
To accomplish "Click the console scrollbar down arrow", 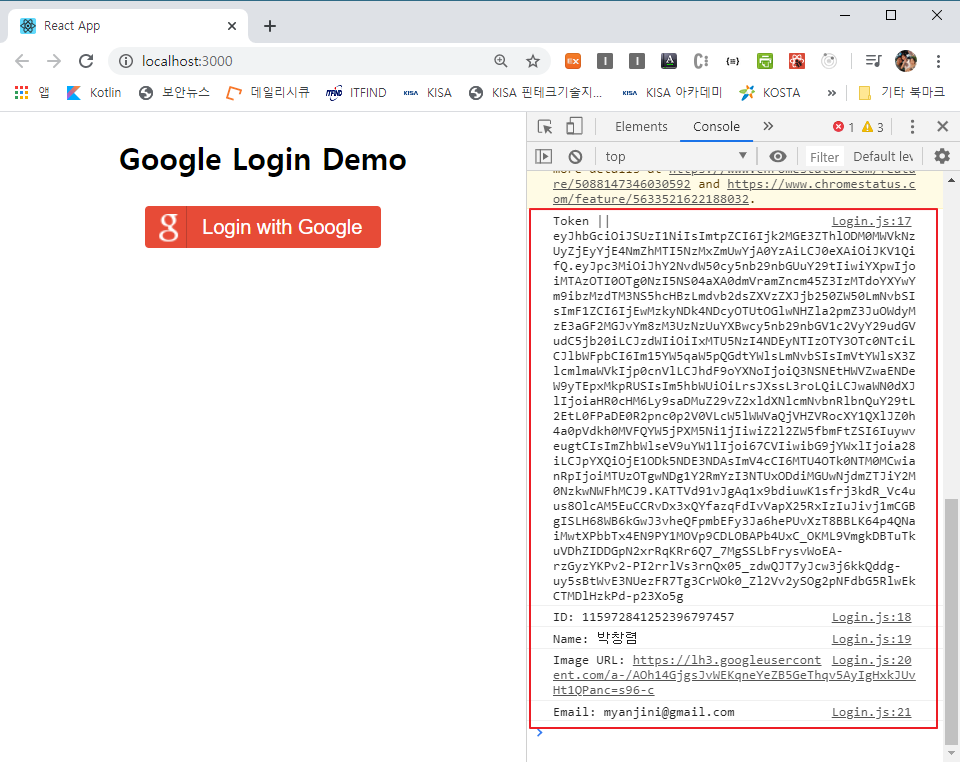I will click(951, 753).
